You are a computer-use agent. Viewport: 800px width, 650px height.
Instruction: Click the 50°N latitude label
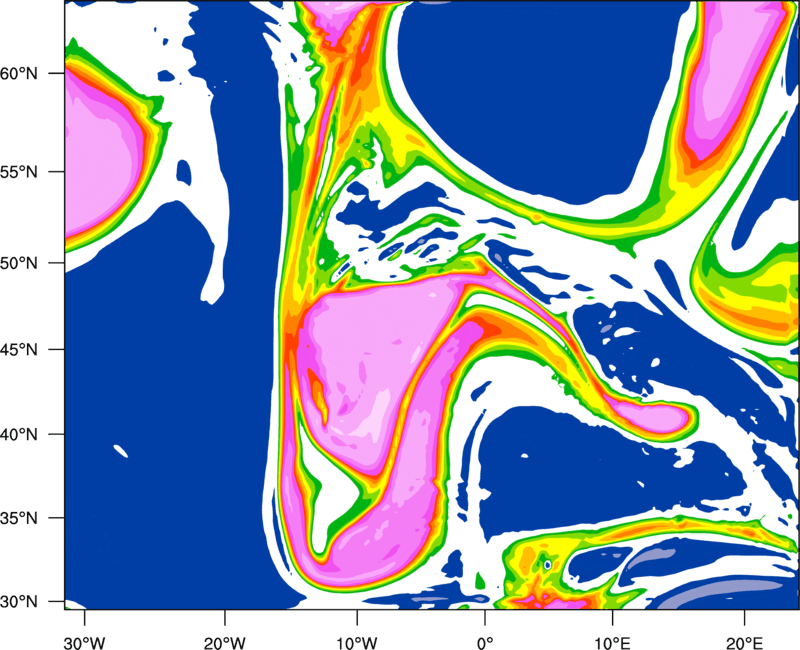[19, 263]
